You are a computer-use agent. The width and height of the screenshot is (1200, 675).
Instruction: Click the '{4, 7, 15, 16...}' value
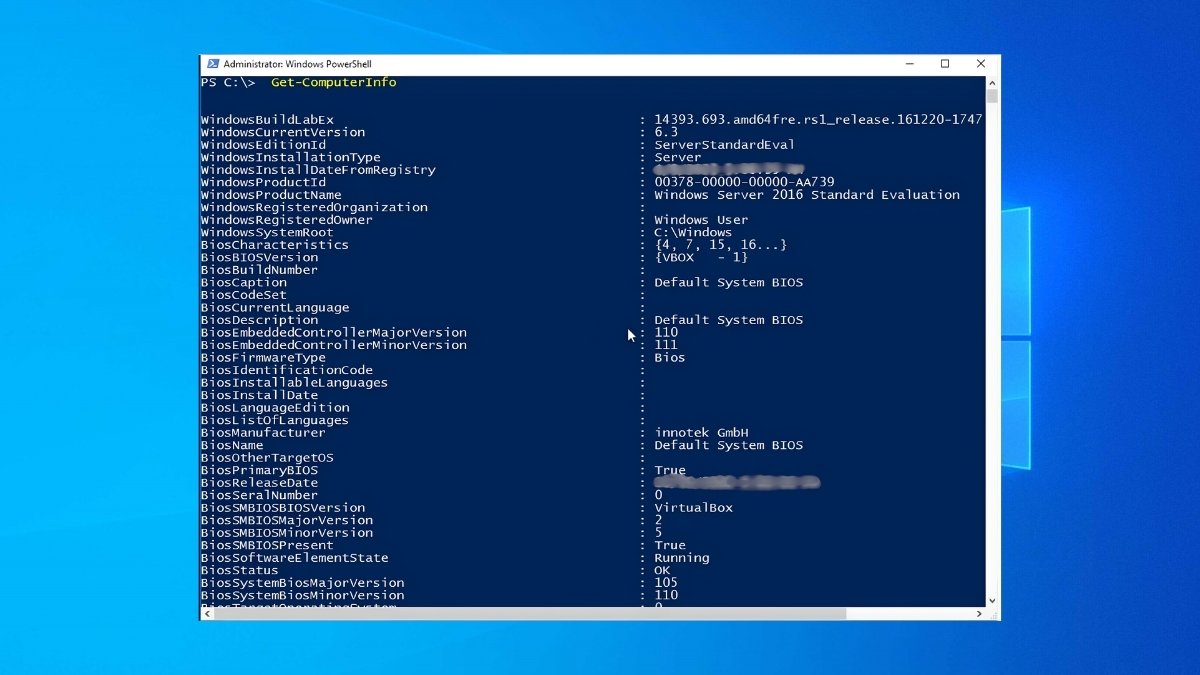pos(721,245)
